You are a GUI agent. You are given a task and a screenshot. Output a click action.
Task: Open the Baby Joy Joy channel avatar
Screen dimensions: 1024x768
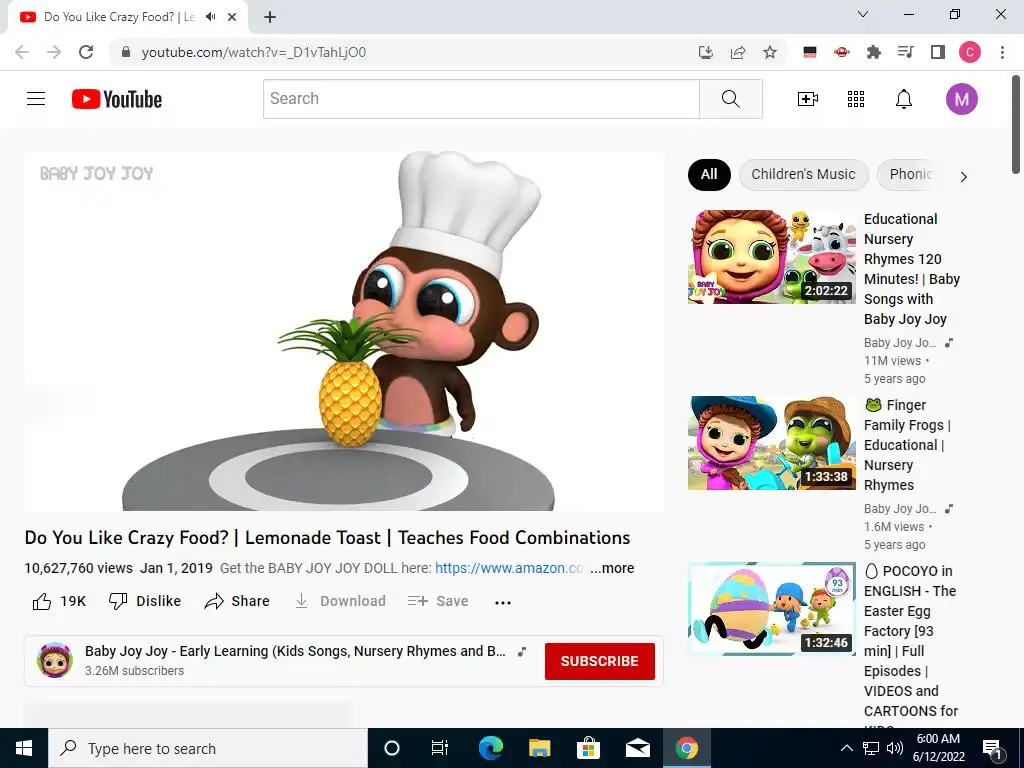tap(55, 660)
